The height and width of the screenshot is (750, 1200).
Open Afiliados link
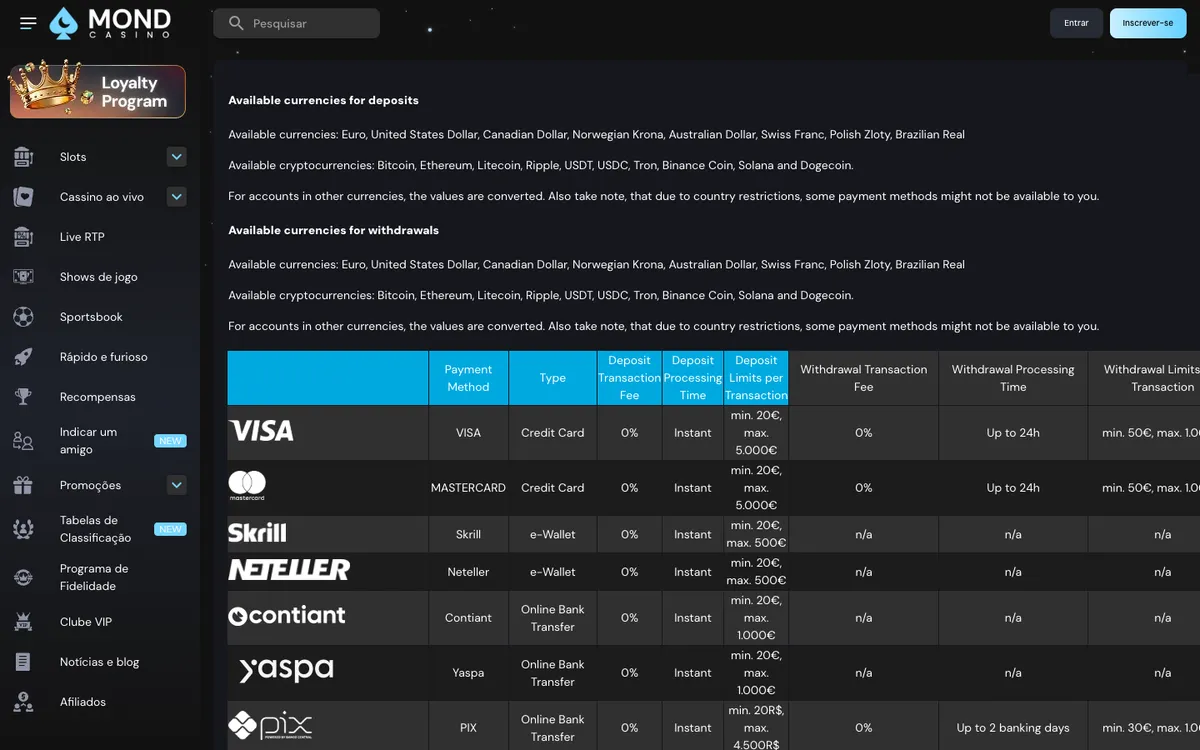83,702
